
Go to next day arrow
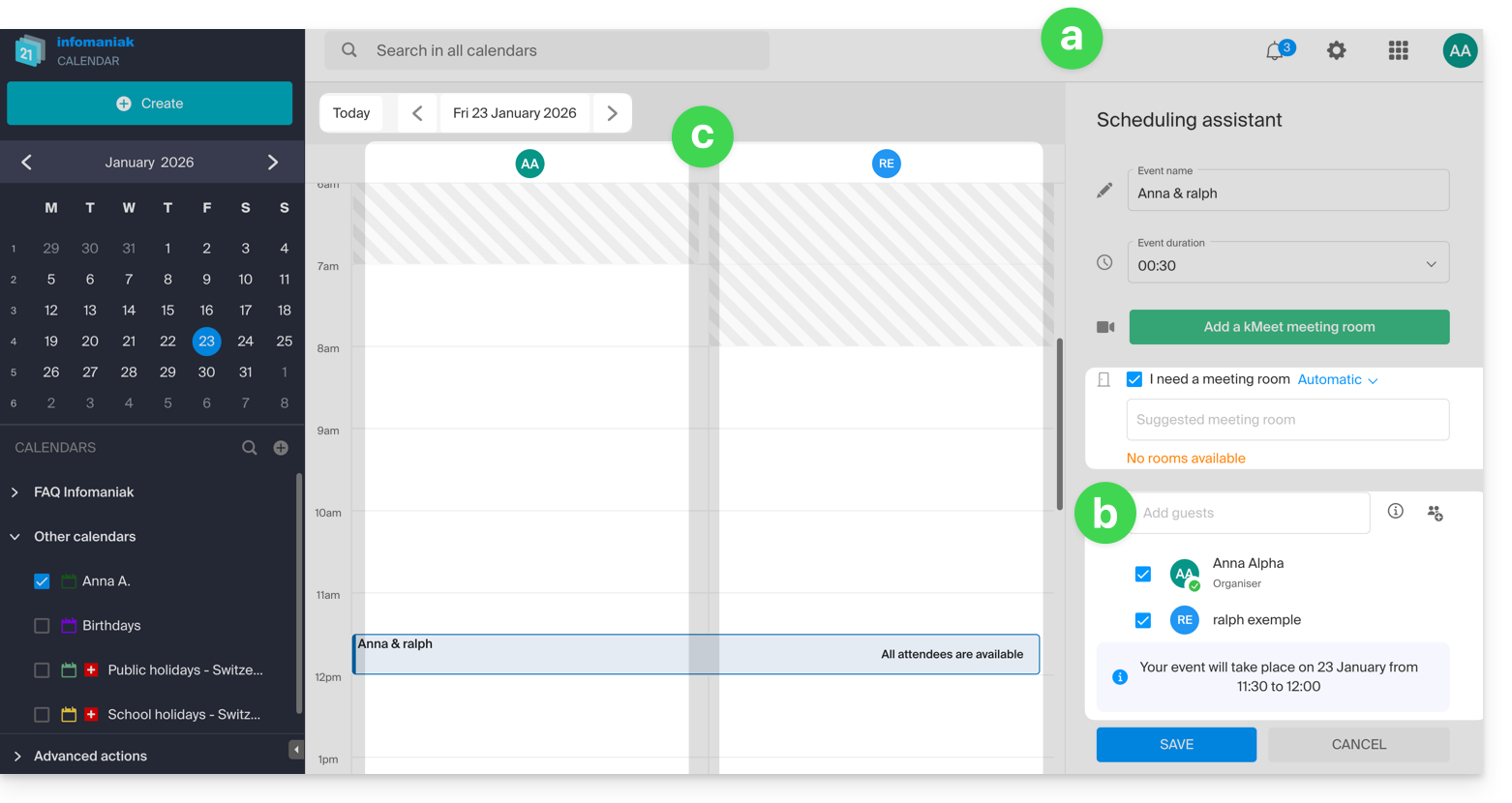612,113
